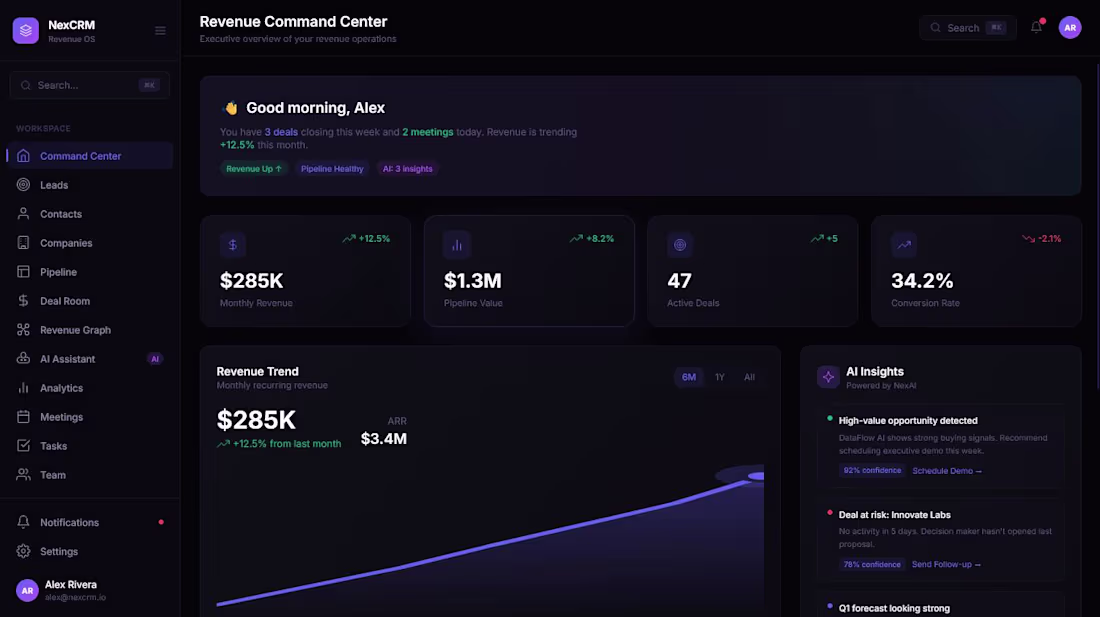Click the Settings gear icon in the sidebar
The width and height of the screenshot is (1100, 617).
23,552
